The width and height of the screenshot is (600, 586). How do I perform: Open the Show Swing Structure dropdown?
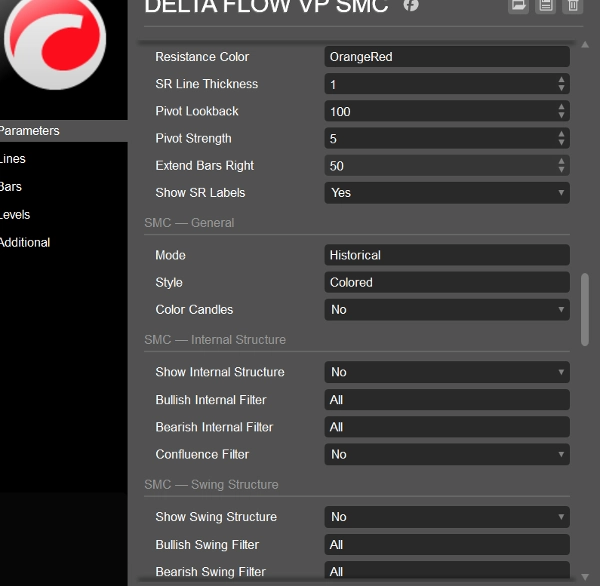point(447,517)
